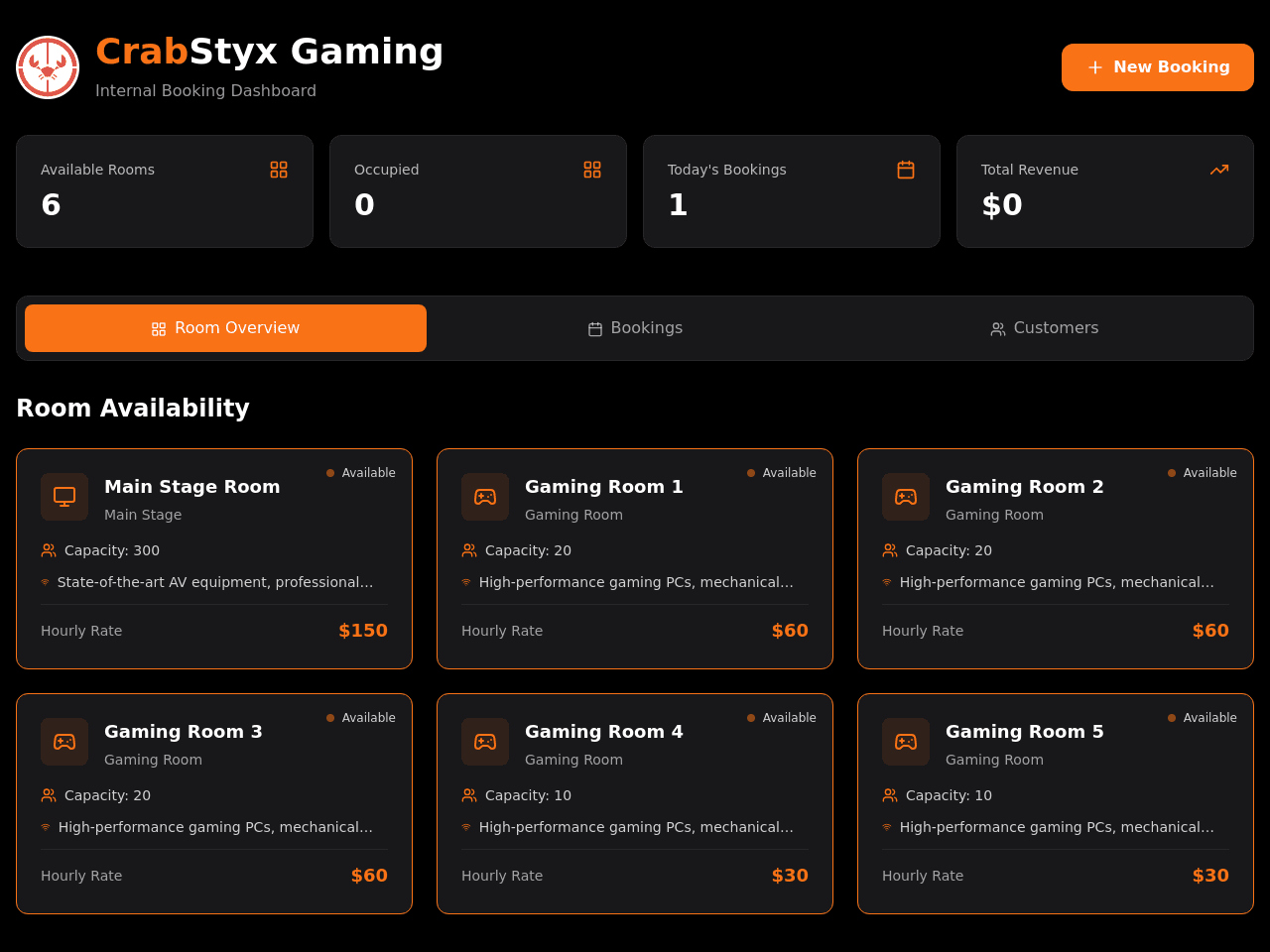This screenshot has width=1270, height=952.
Task: Click the CrabStyx Gaming title
Action: (270, 52)
